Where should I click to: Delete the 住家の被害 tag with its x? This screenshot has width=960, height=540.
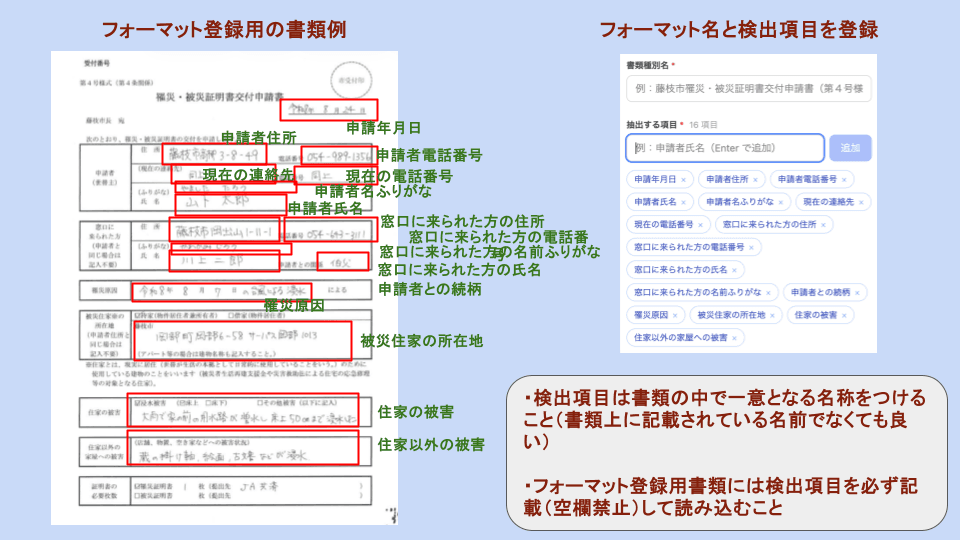(x=844, y=316)
